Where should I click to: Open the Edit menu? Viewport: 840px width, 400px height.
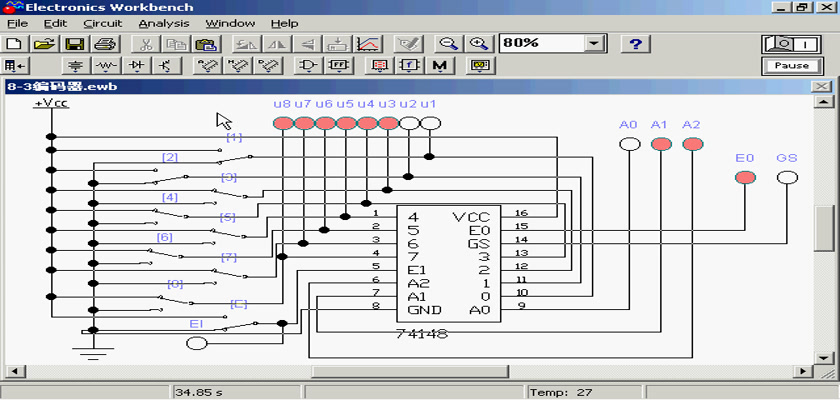pos(56,24)
